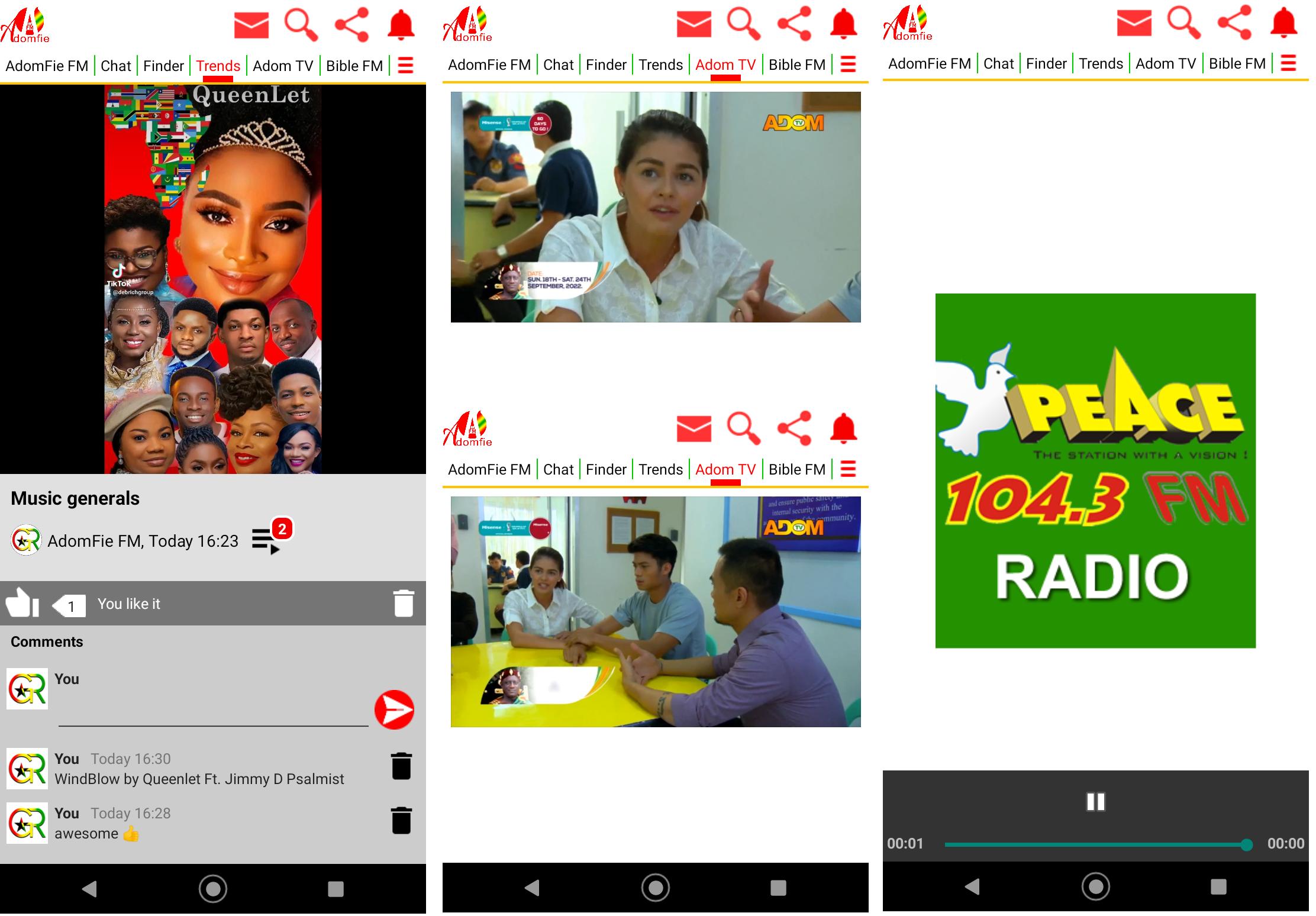1316x916 pixels.
Task: Tap the comment input field to type
Action: click(215, 710)
